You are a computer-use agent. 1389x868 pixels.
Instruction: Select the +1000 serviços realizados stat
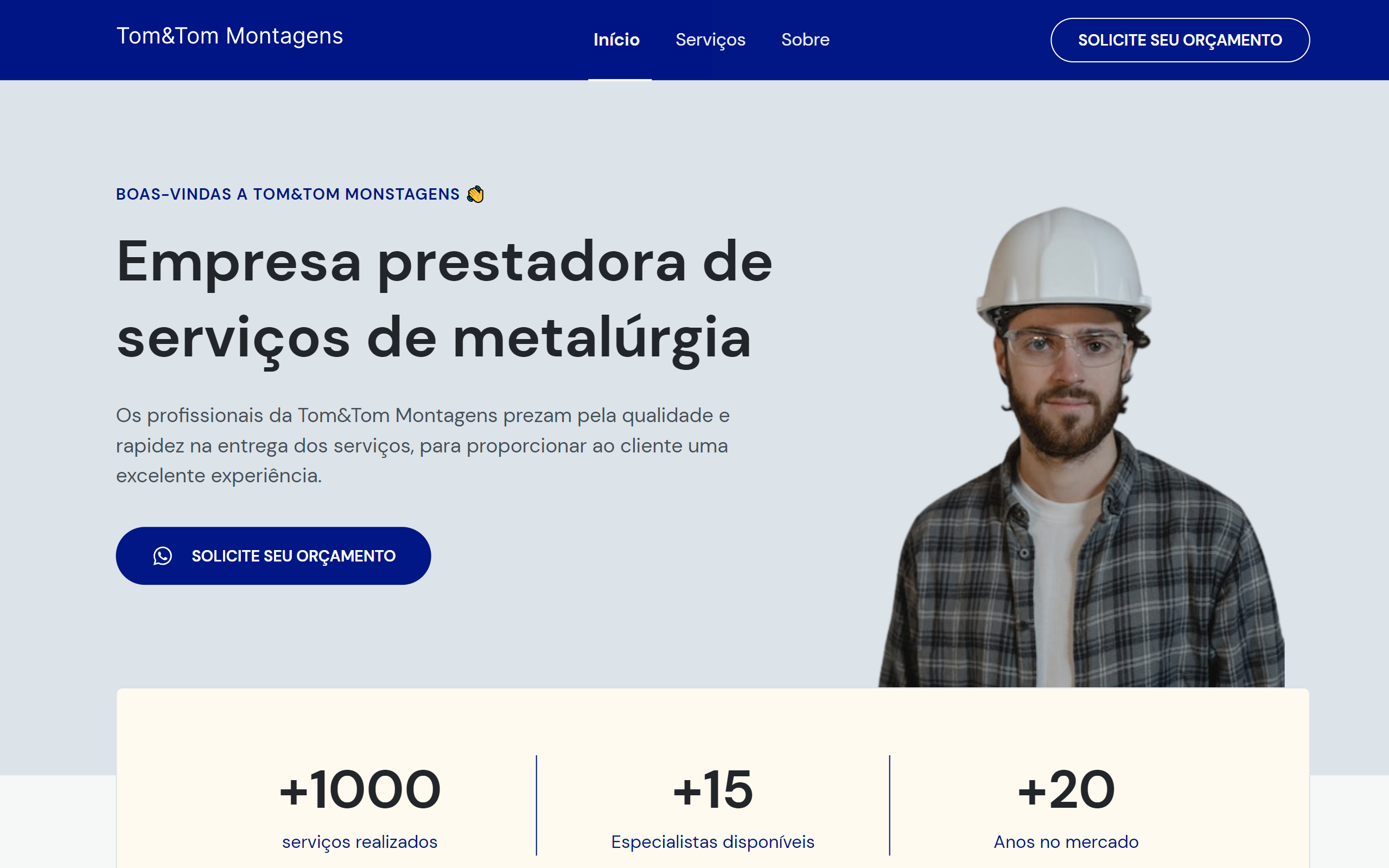click(360, 807)
